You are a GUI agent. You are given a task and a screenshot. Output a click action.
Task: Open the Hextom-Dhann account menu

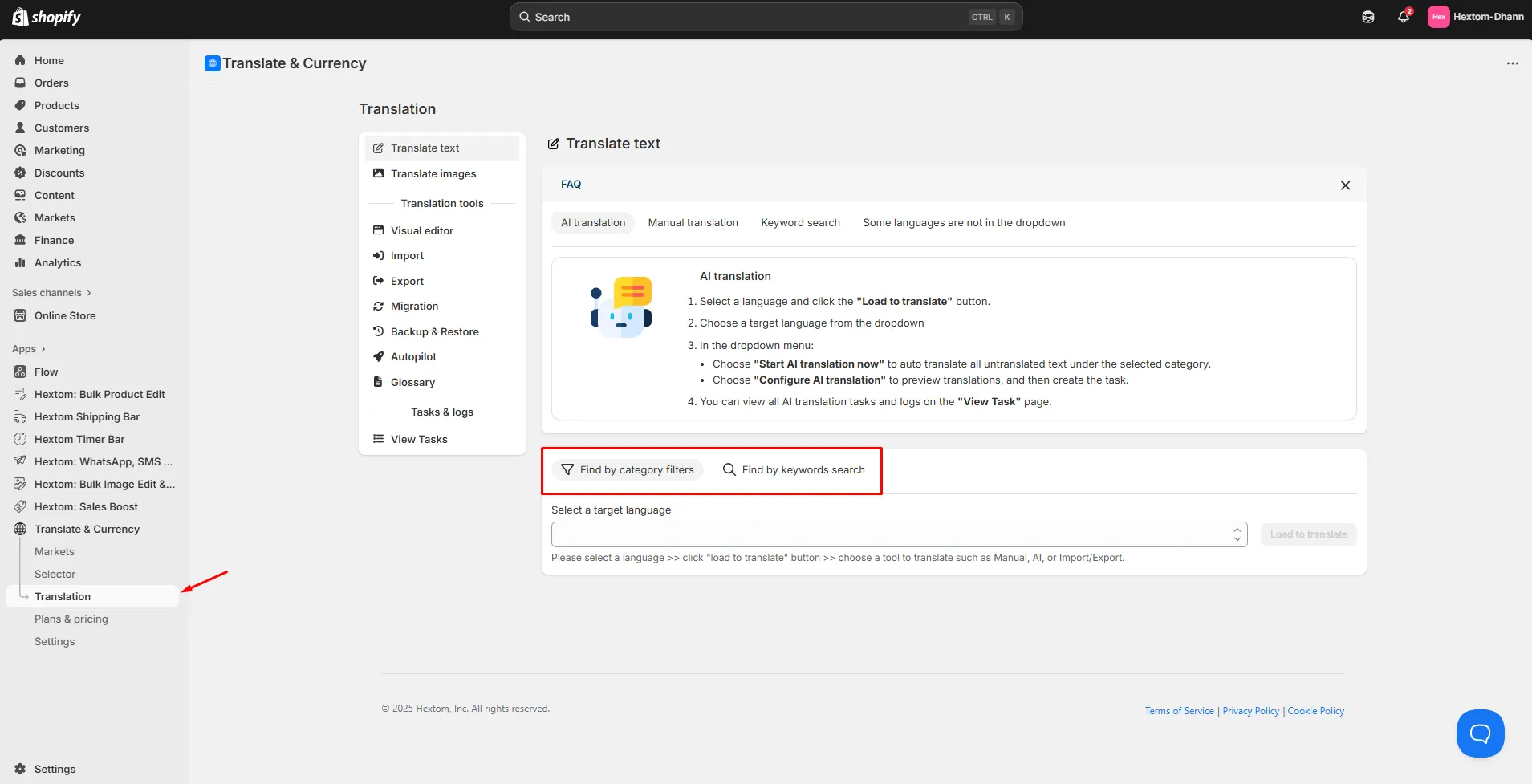click(1475, 17)
